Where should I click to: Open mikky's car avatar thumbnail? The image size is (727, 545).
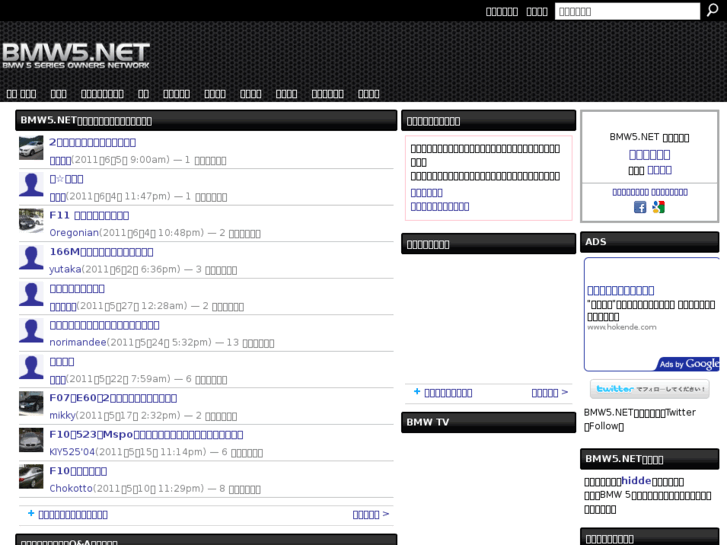31,404
